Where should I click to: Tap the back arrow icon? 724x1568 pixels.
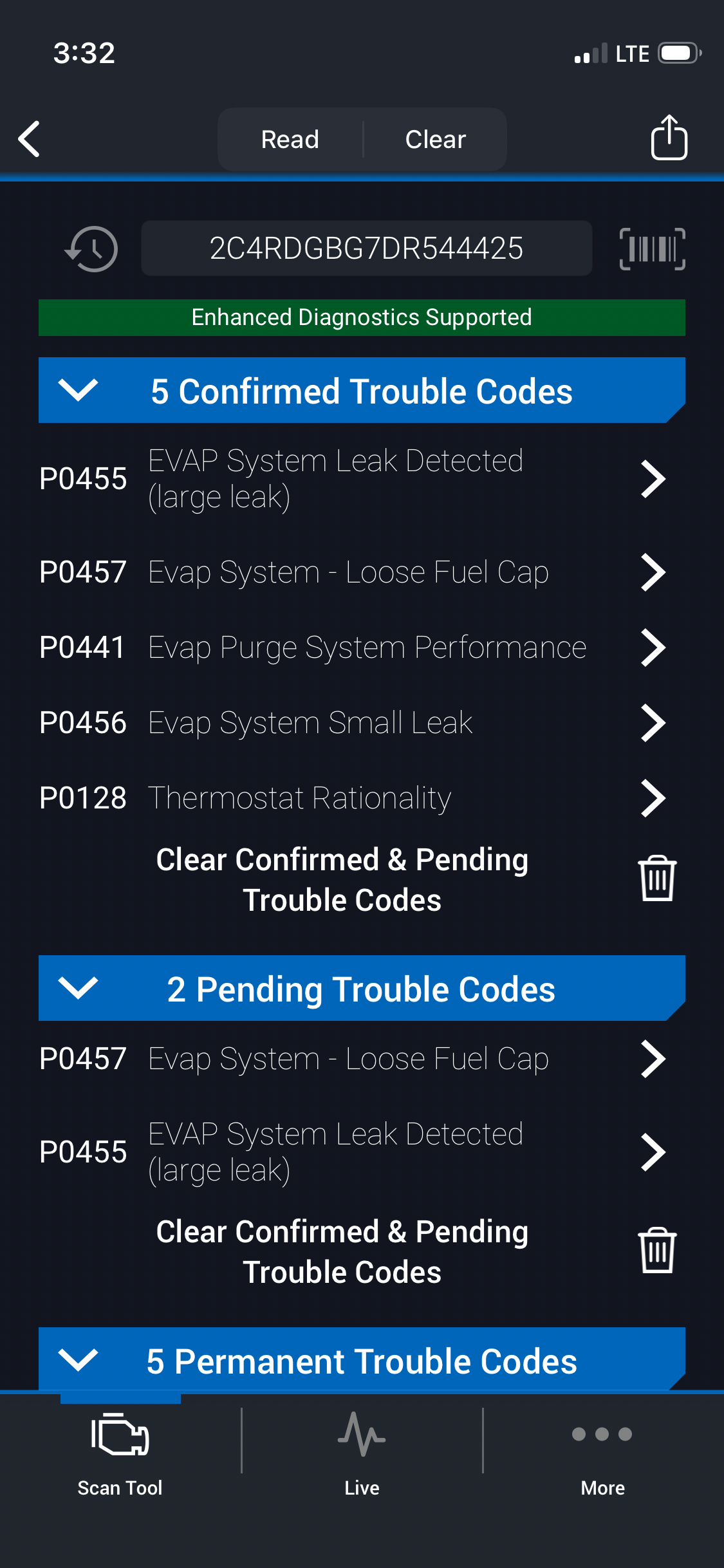[30, 139]
